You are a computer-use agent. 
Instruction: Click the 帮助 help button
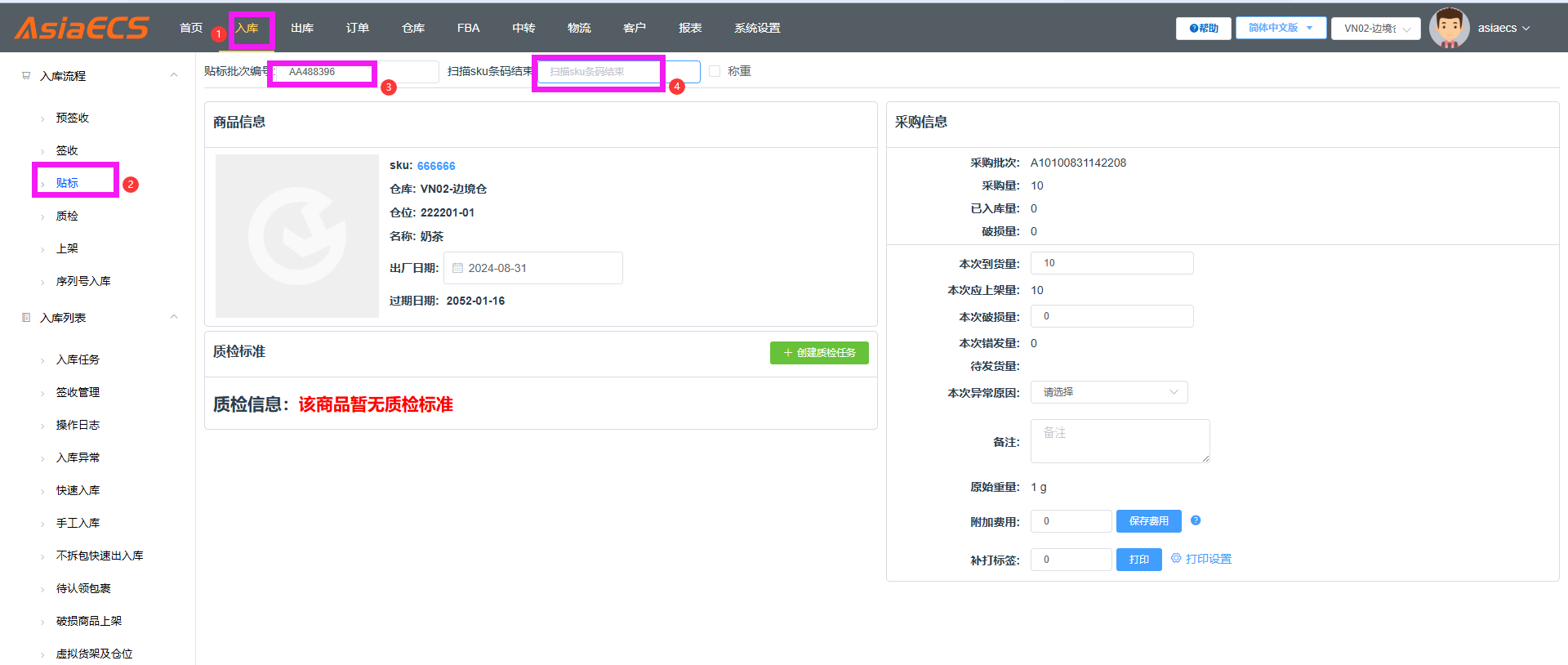point(1204,28)
